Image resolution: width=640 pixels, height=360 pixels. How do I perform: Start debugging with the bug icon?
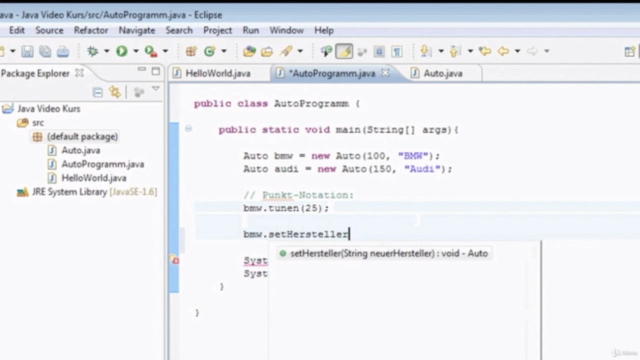coord(93,51)
